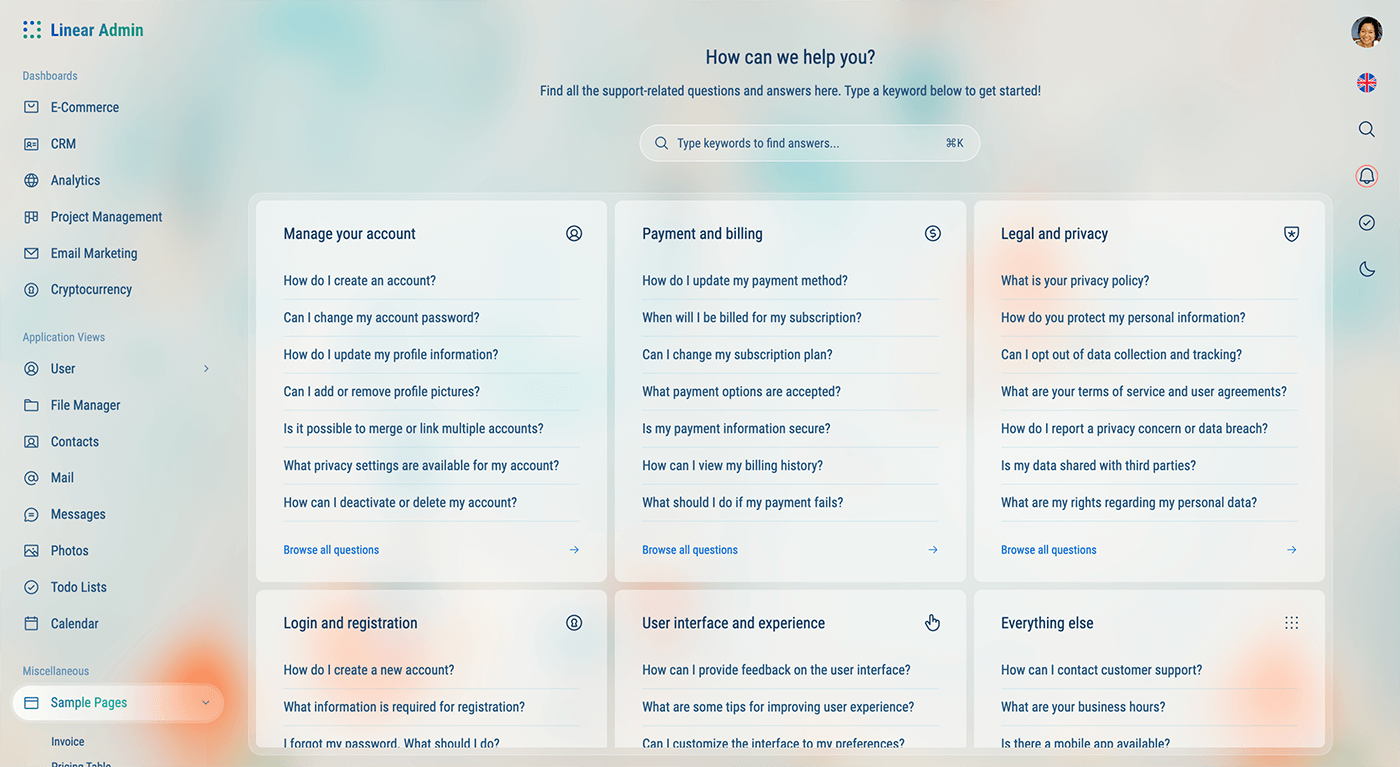Screen dimensions: 1400x767
Task: Click the ⌘K shortcut badge
Action: tap(955, 143)
